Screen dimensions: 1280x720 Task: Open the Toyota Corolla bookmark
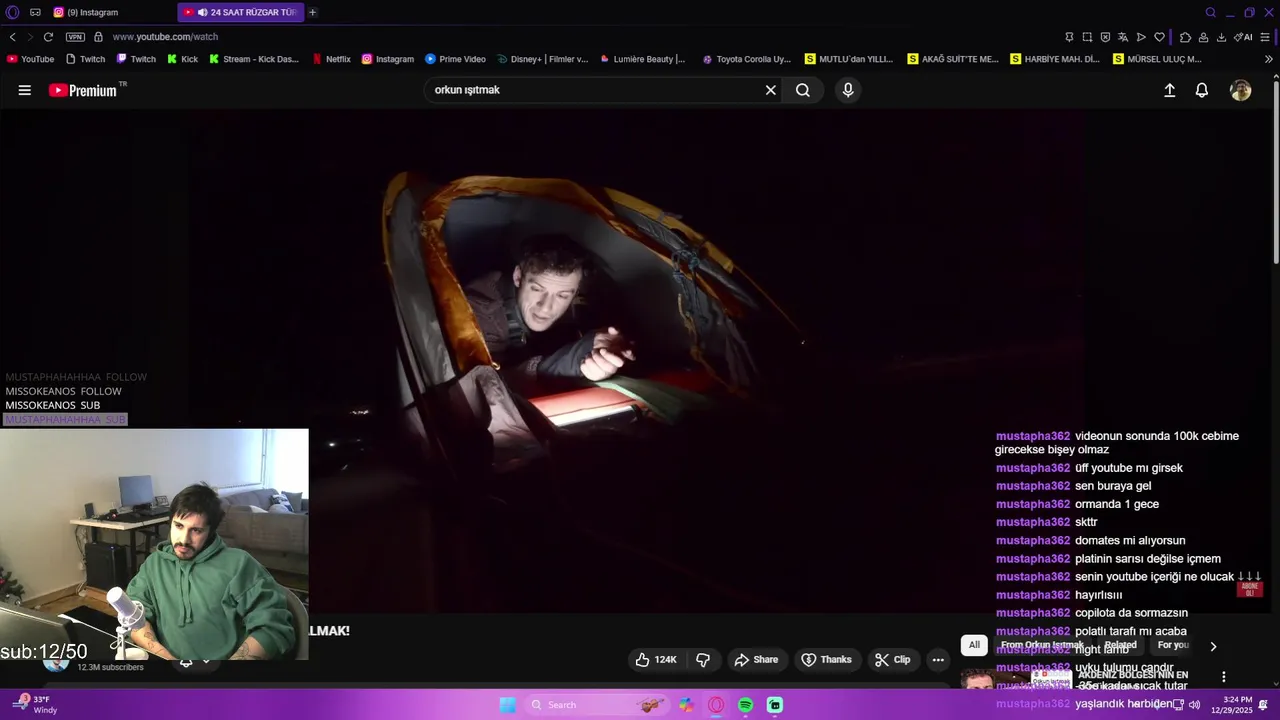point(747,59)
